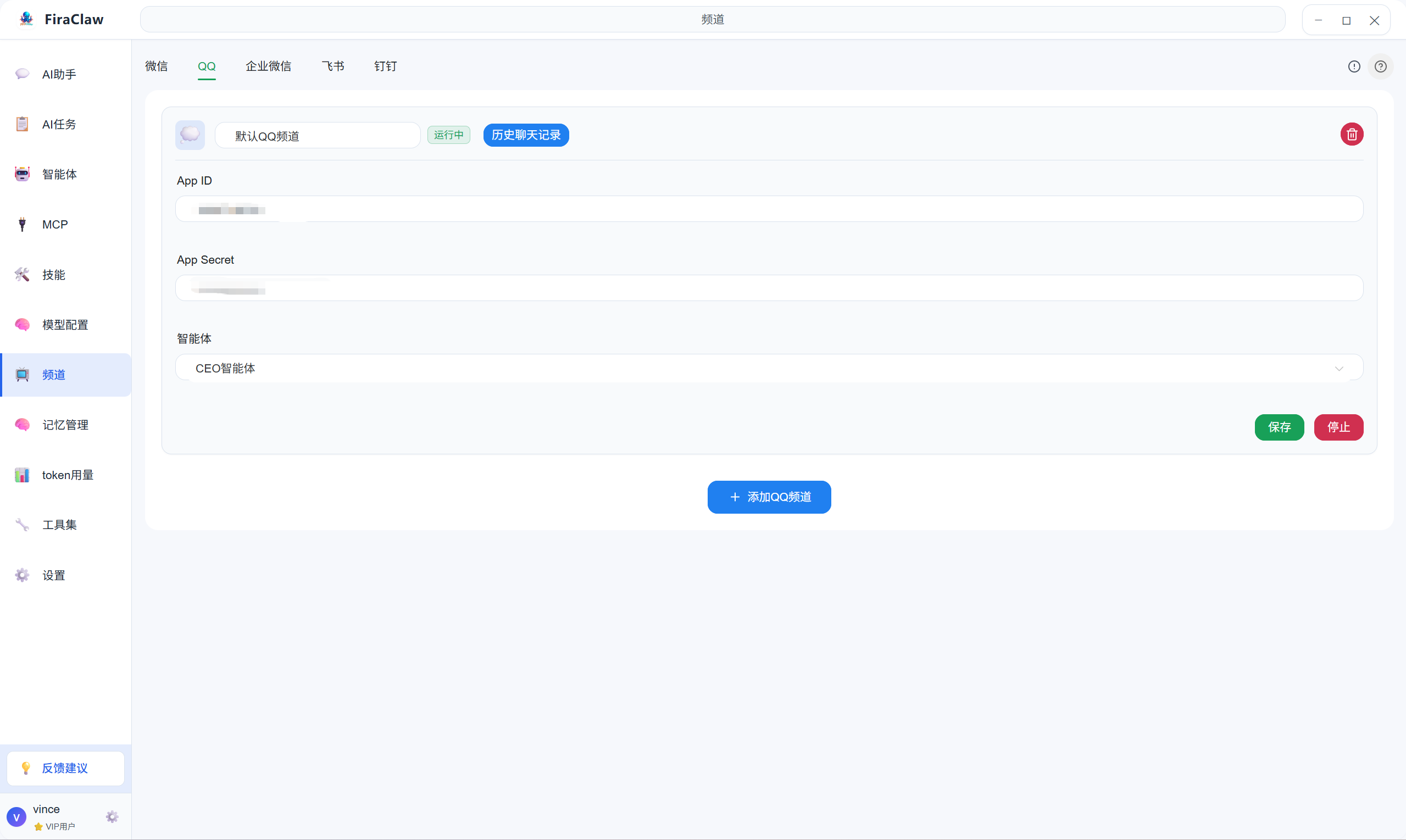Open token用量 page from the sidebar
1406x840 pixels.
(66, 475)
